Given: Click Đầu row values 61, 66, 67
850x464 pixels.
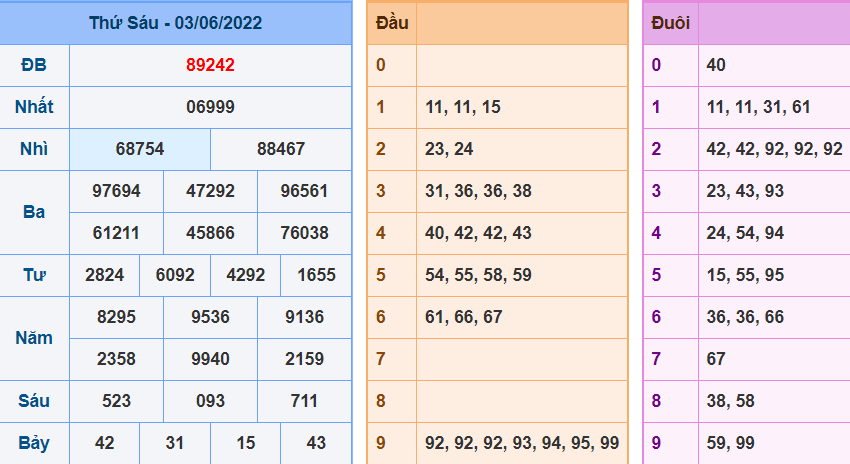Looking at the screenshot, I should [463, 317].
